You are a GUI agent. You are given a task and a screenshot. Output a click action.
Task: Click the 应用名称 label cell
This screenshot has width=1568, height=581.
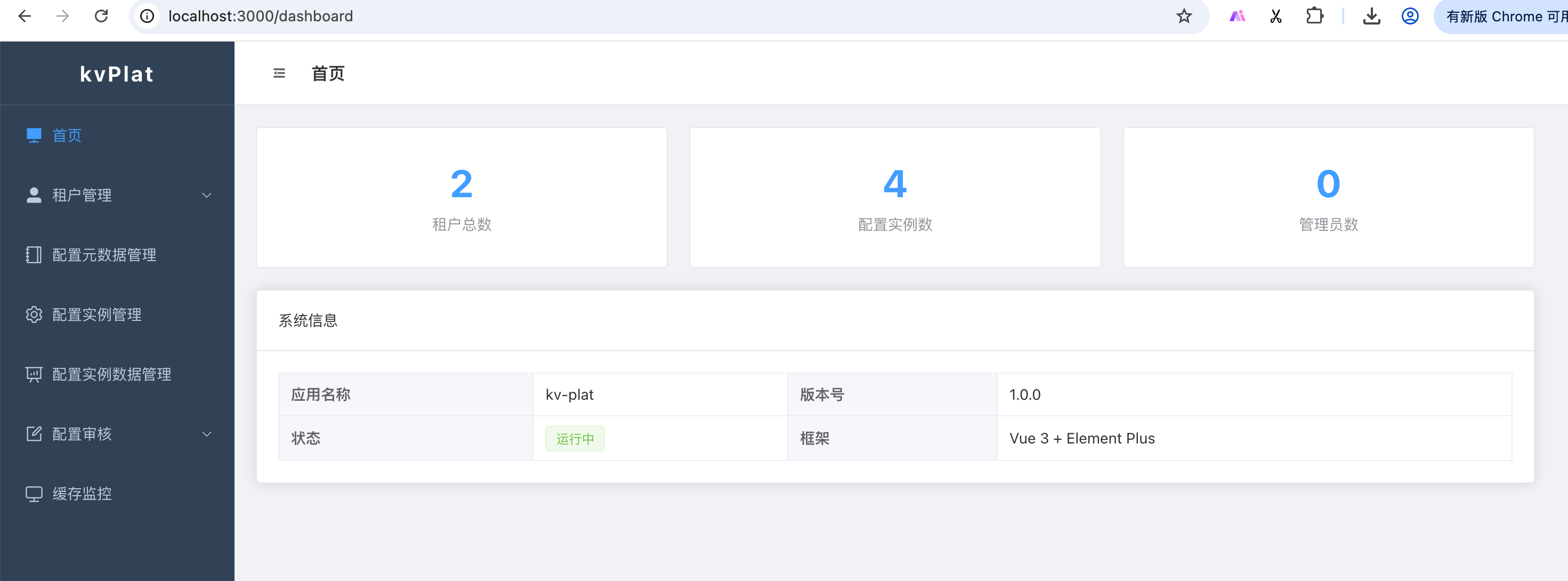tap(406, 394)
